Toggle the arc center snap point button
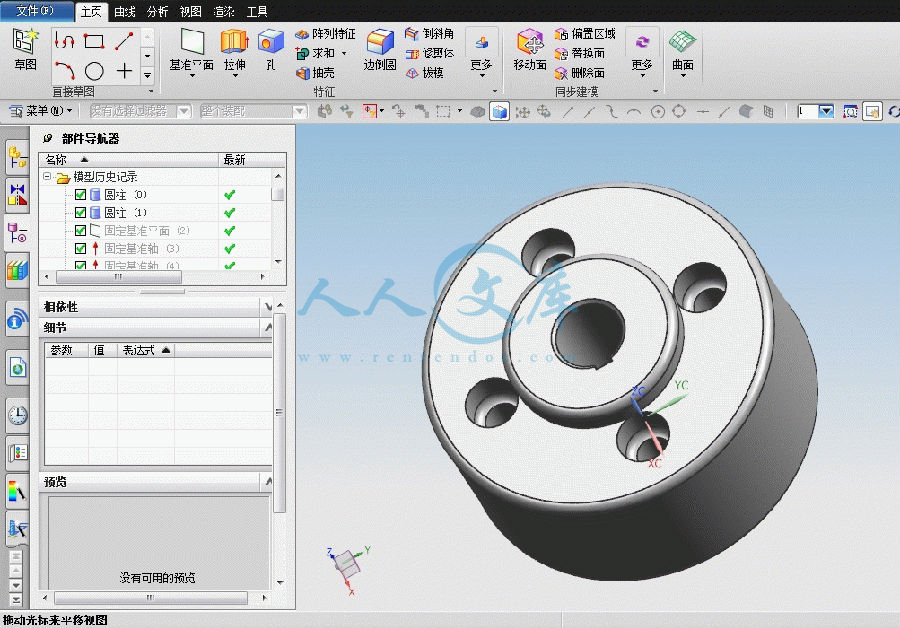Viewport: 900px width, 628px height. pyautogui.click(x=657, y=111)
